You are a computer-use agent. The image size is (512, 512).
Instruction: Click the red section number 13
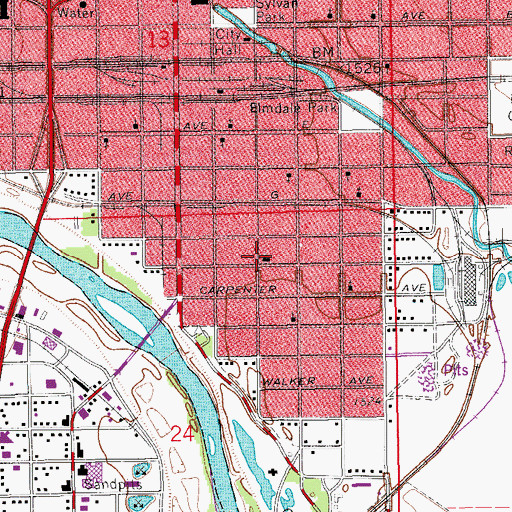(159, 39)
